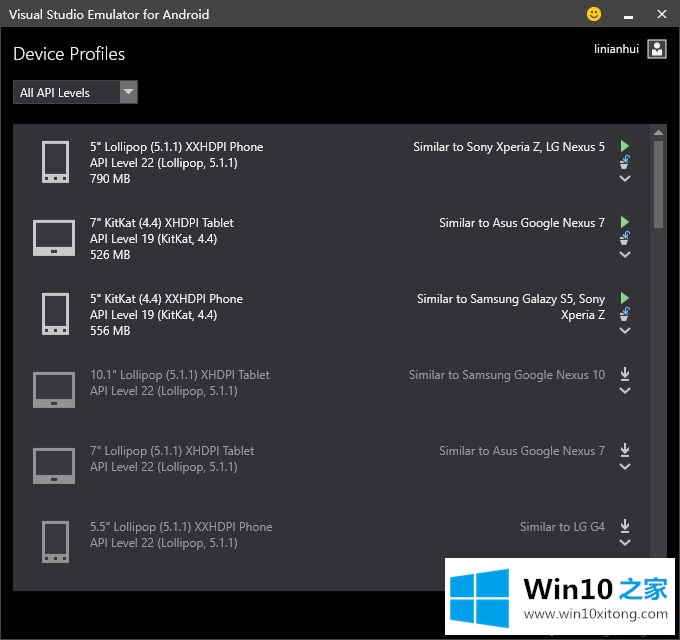The width and height of the screenshot is (680, 640).
Task: Select the 7" Lollipop (5.1.1) XHDPI Tablet title
Action: pyautogui.click(x=172, y=451)
